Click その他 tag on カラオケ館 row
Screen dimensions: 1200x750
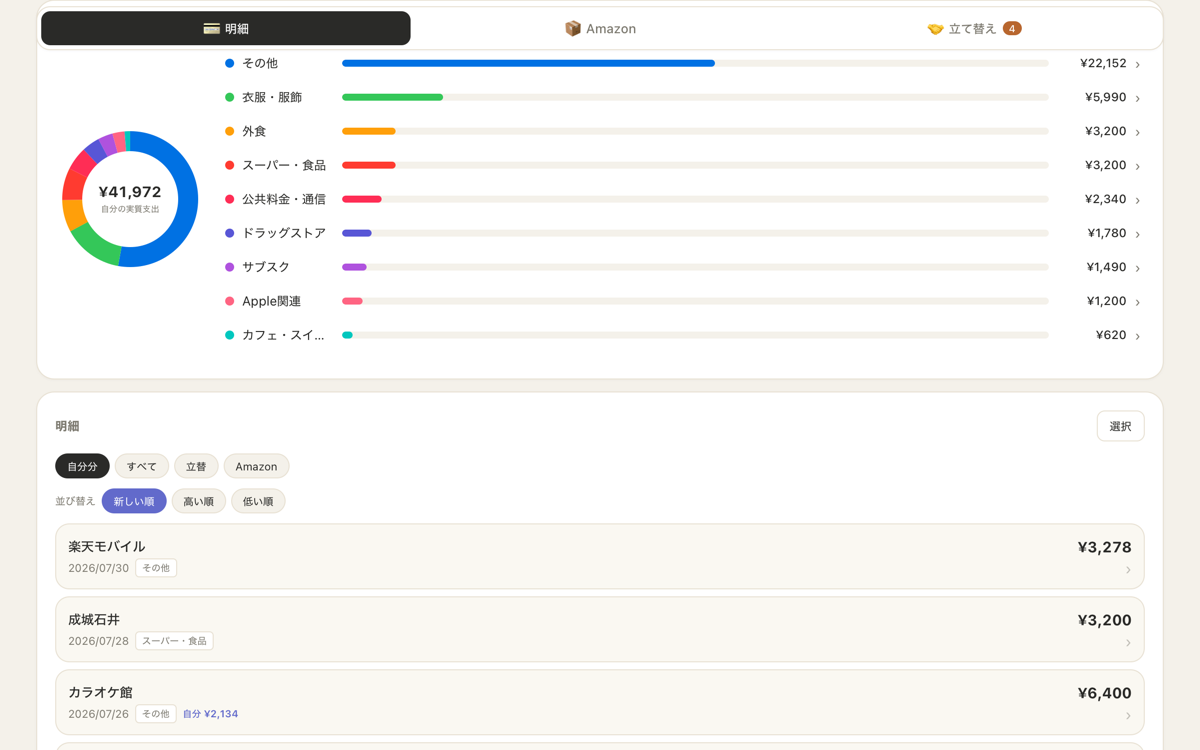pos(156,714)
